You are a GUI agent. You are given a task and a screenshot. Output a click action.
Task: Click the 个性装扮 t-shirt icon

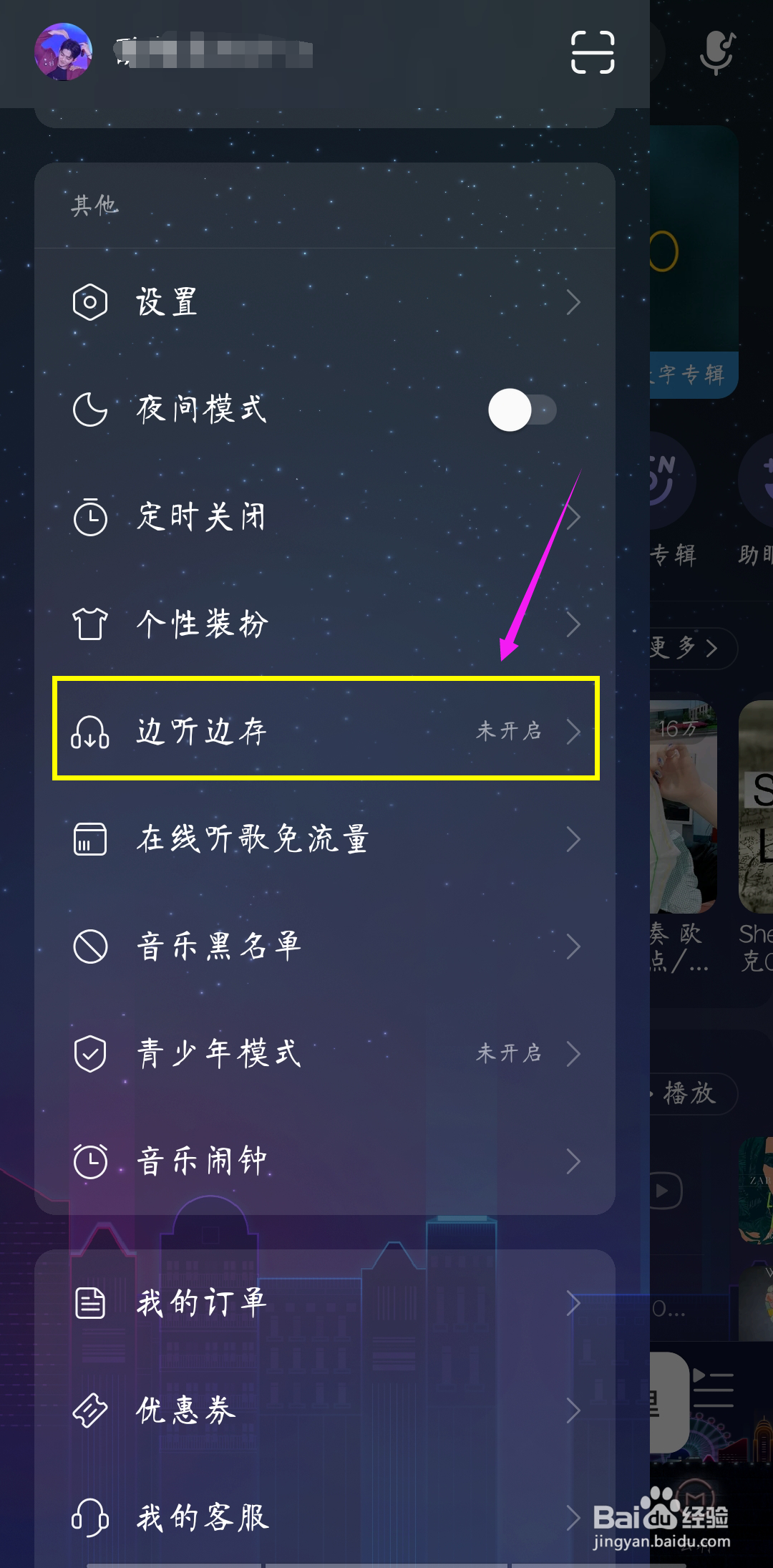pyautogui.click(x=90, y=624)
